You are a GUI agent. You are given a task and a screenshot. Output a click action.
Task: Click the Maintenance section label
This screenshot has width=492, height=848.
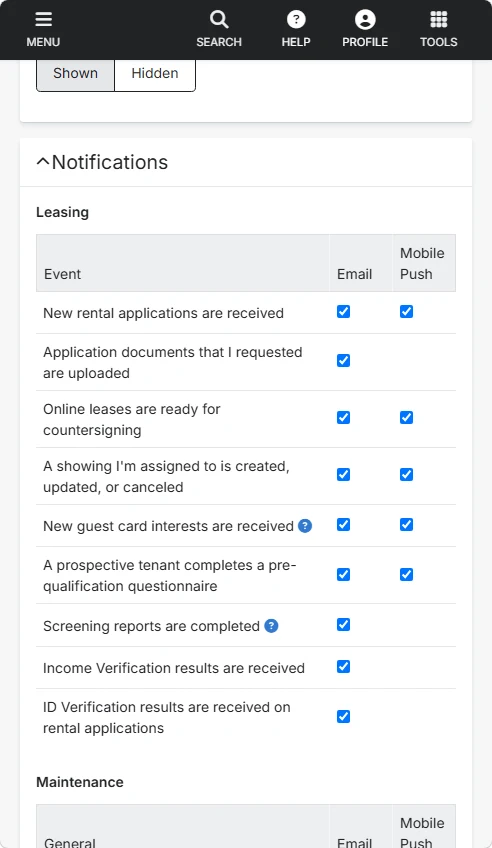coord(79,782)
